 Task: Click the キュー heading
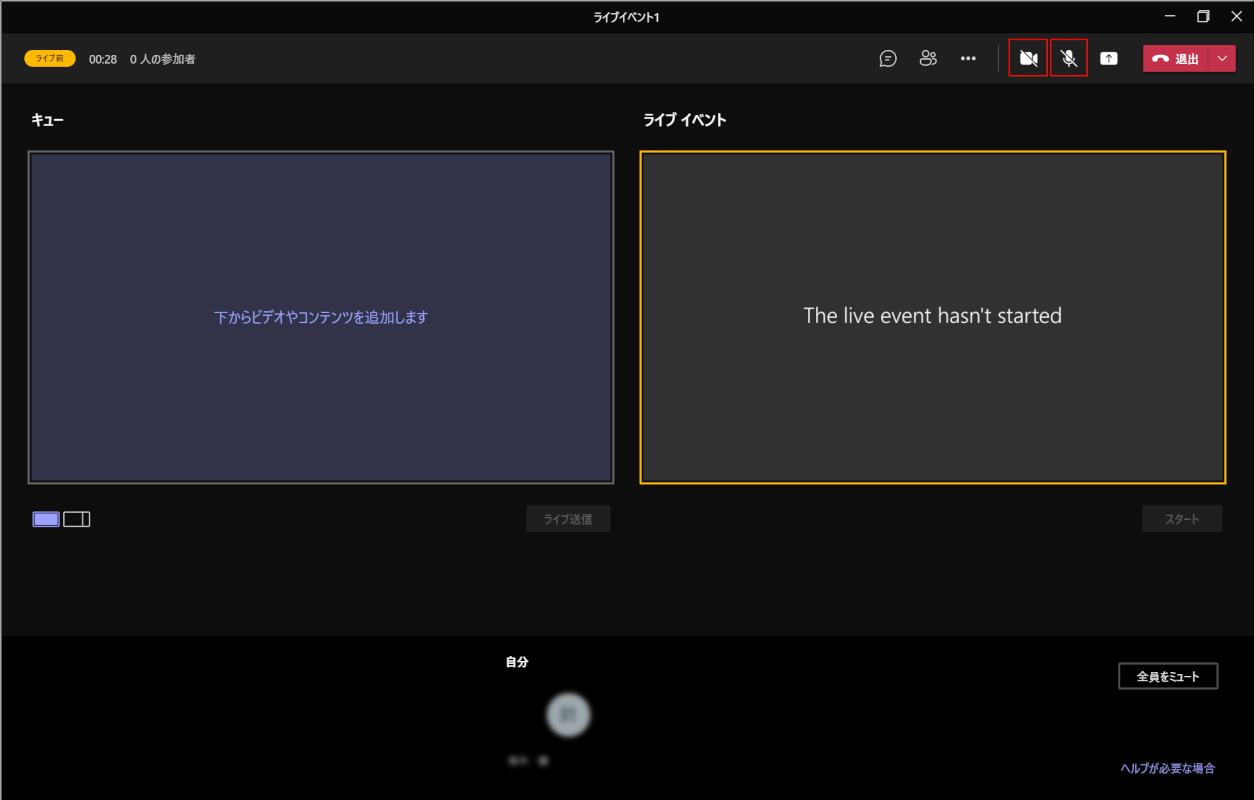[x=47, y=120]
